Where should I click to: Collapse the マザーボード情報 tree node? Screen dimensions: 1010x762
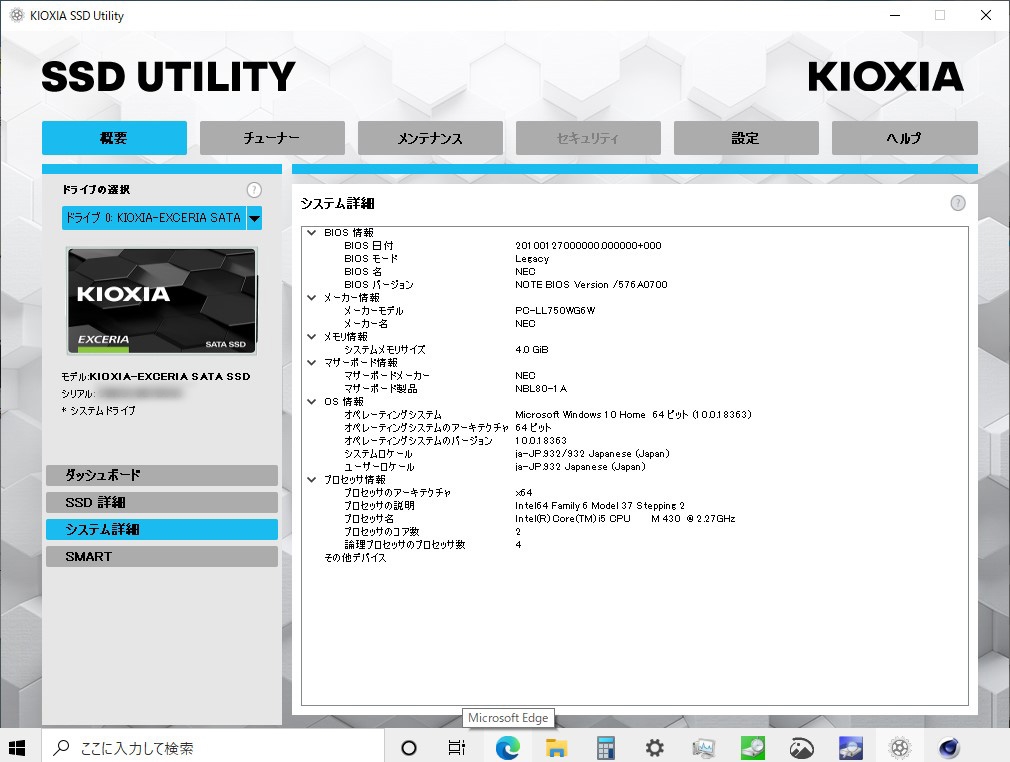pos(312,363)
